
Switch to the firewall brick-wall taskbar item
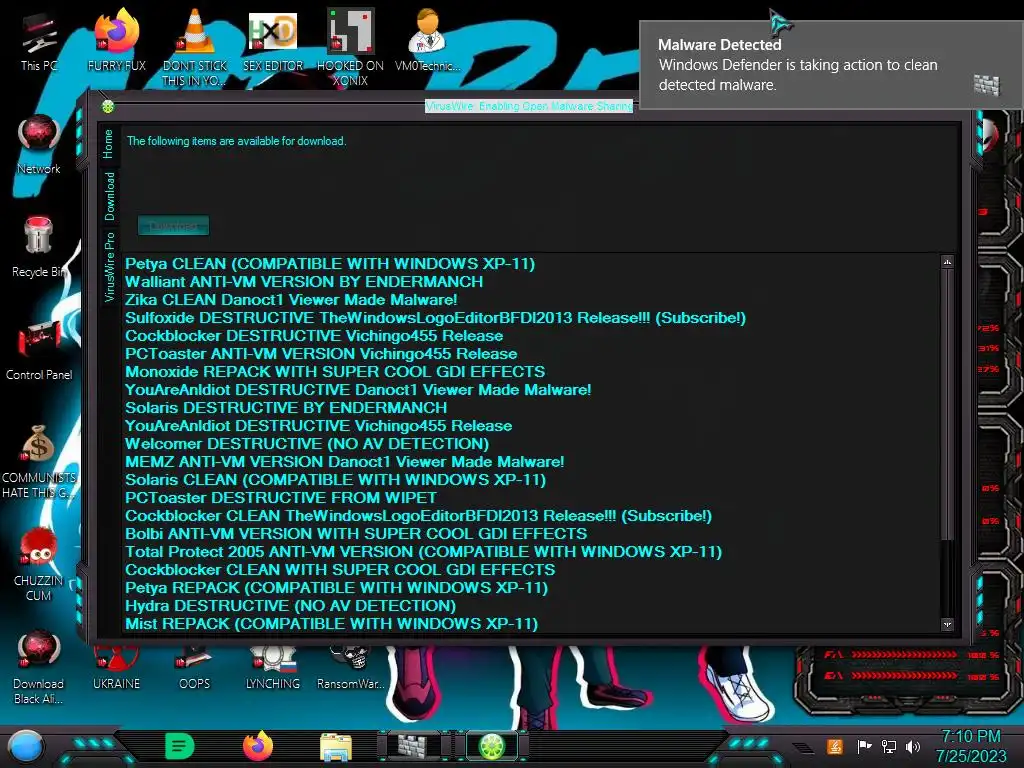413,746
